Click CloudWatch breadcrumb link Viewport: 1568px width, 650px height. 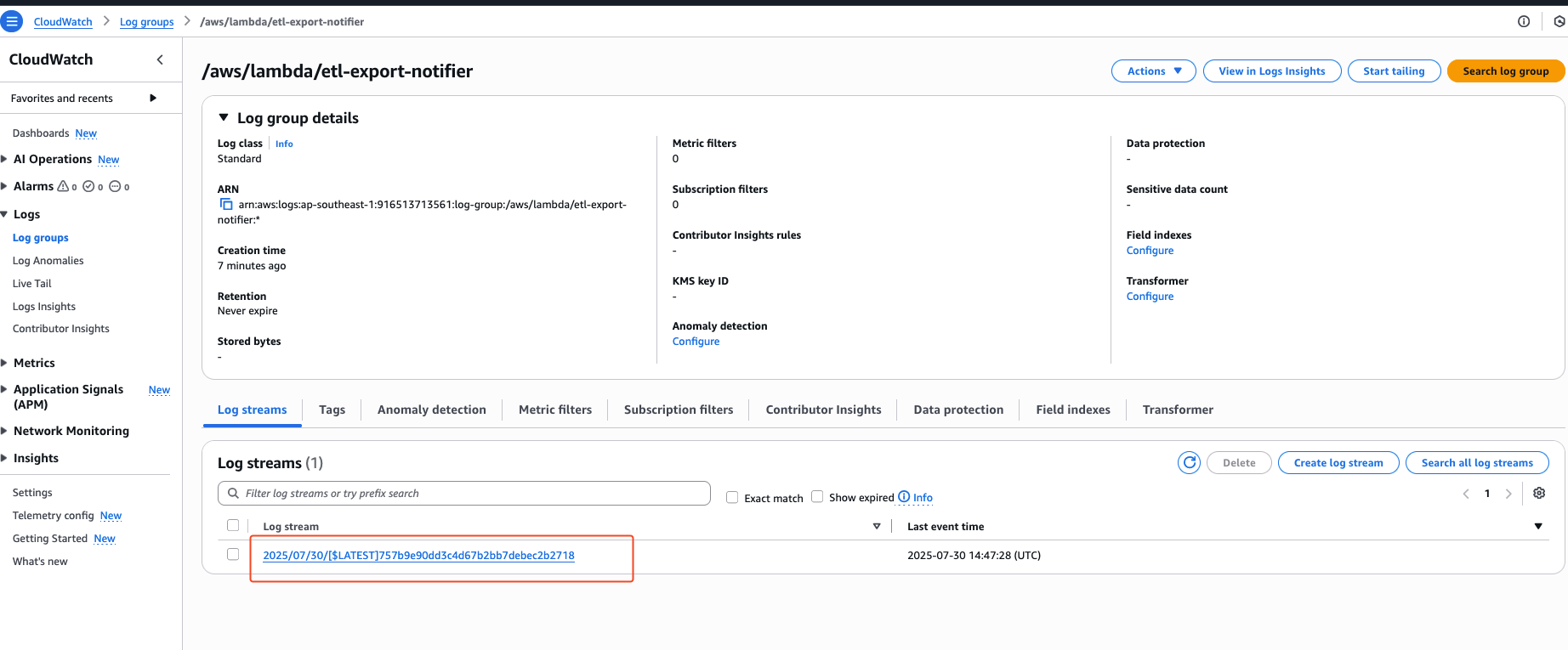pos(63,22)
